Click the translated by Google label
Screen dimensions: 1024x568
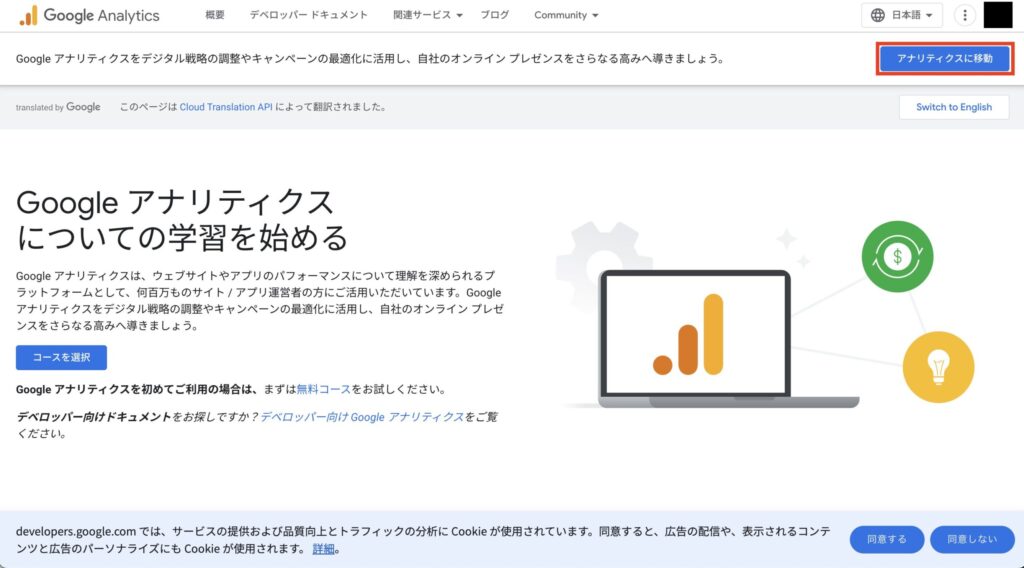[x=58, y=107]
